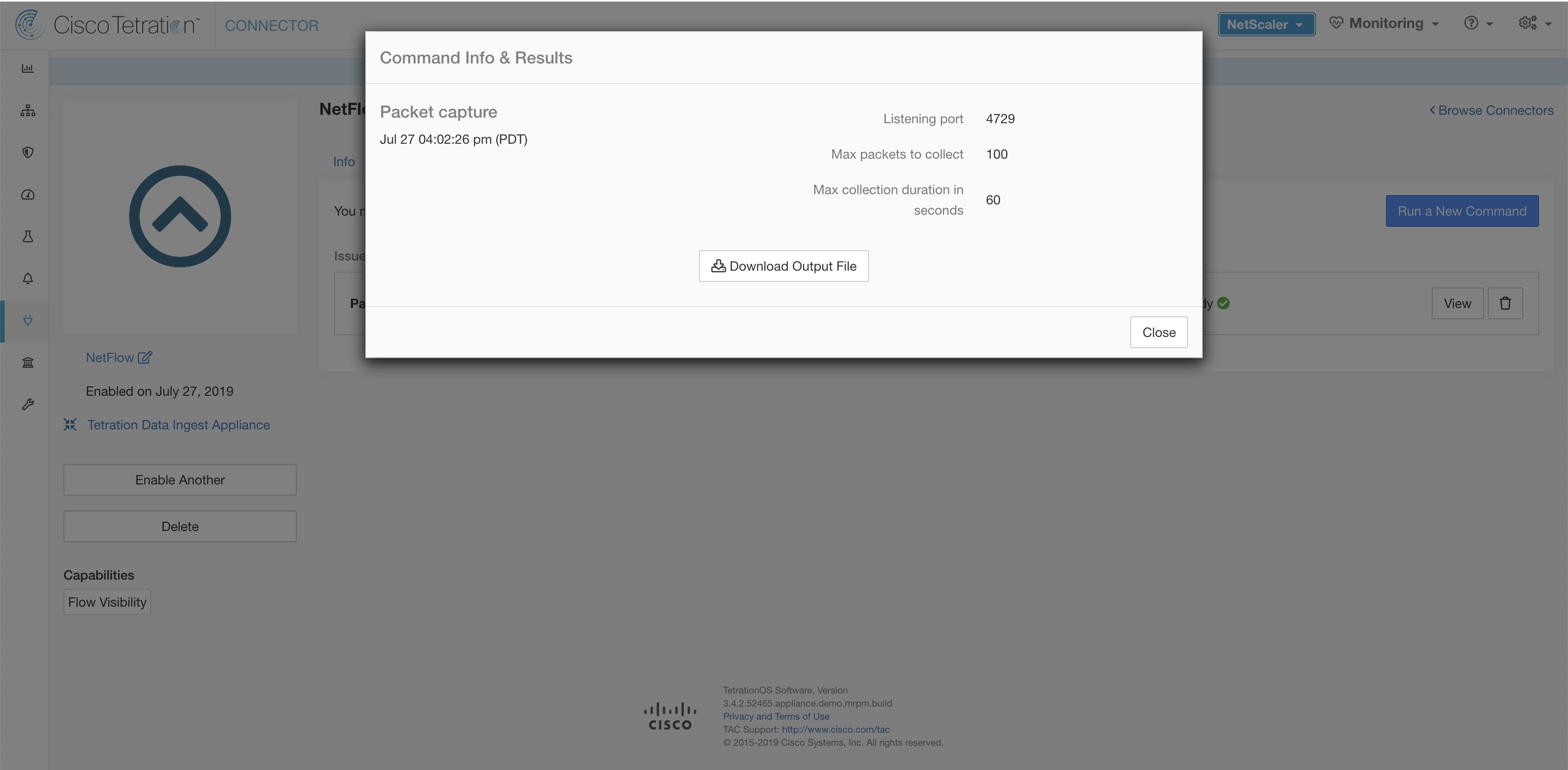1568x770 pixels.
Task: Click the inventory workloads icon
Action: pos(27,110)
